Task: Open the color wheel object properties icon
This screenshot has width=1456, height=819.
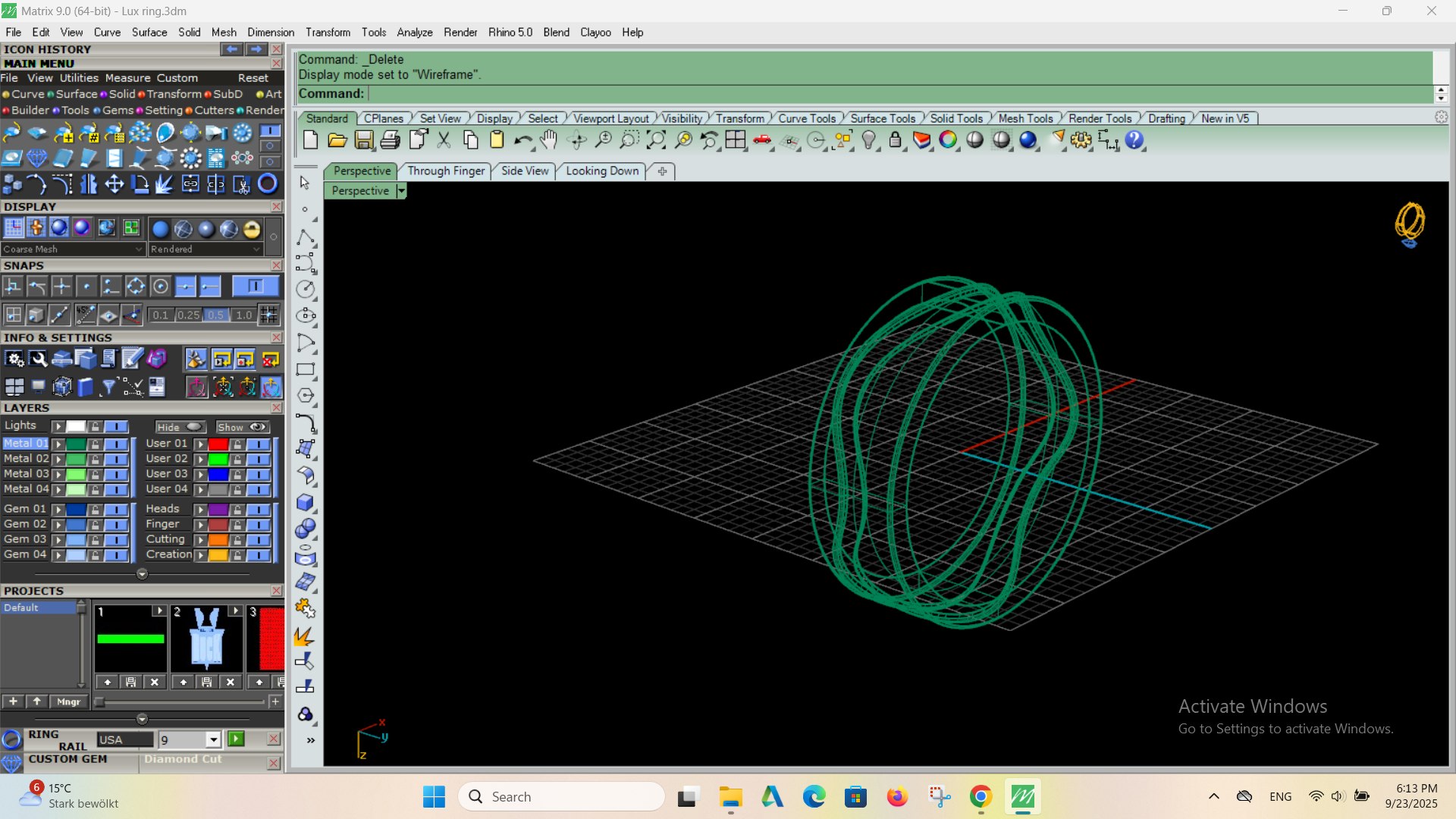Action: 948,140
